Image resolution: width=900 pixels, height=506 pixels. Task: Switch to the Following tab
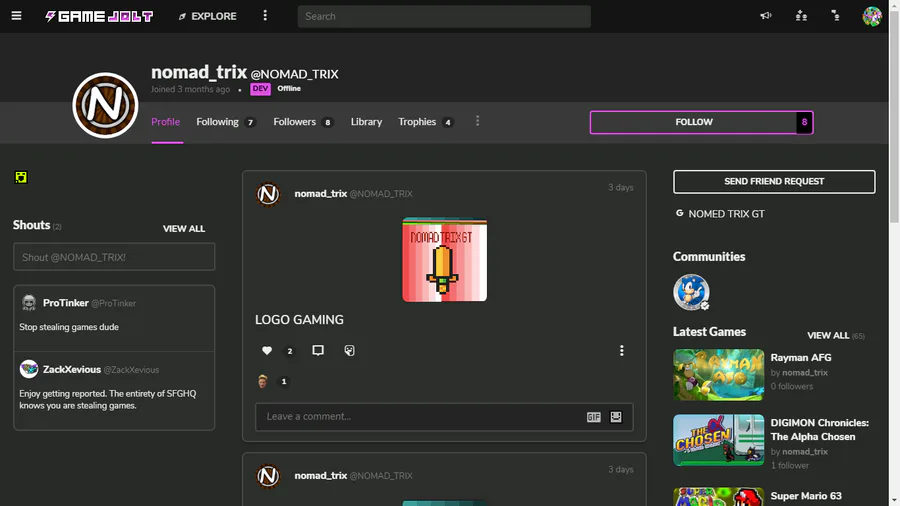coord(226,122)
